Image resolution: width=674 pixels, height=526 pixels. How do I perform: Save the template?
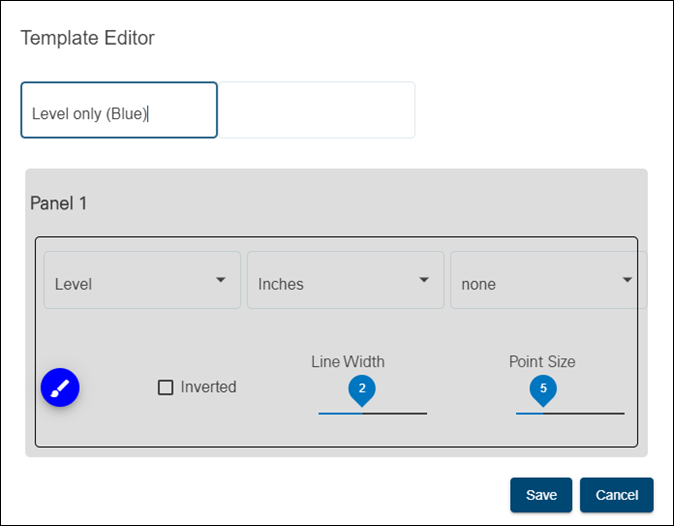coord(541,495)
